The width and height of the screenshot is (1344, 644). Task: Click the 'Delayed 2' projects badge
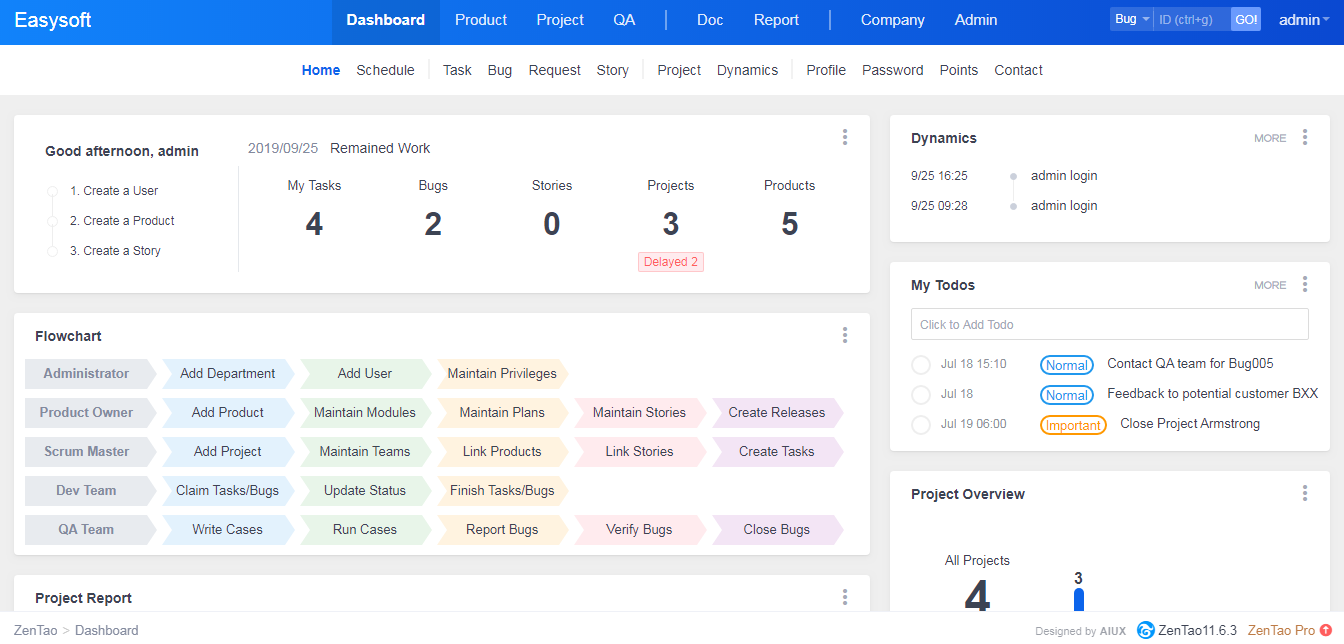[x=671, y=262]
